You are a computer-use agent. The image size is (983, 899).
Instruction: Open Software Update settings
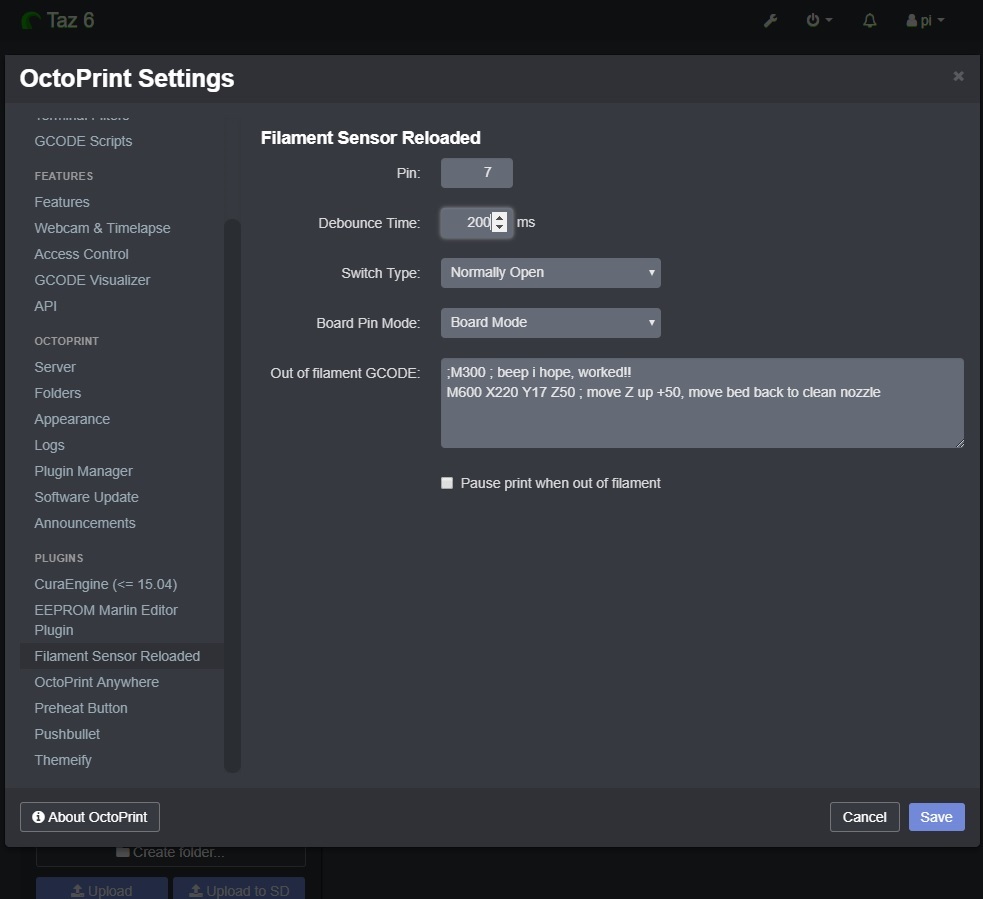click(x=87, y=497)
